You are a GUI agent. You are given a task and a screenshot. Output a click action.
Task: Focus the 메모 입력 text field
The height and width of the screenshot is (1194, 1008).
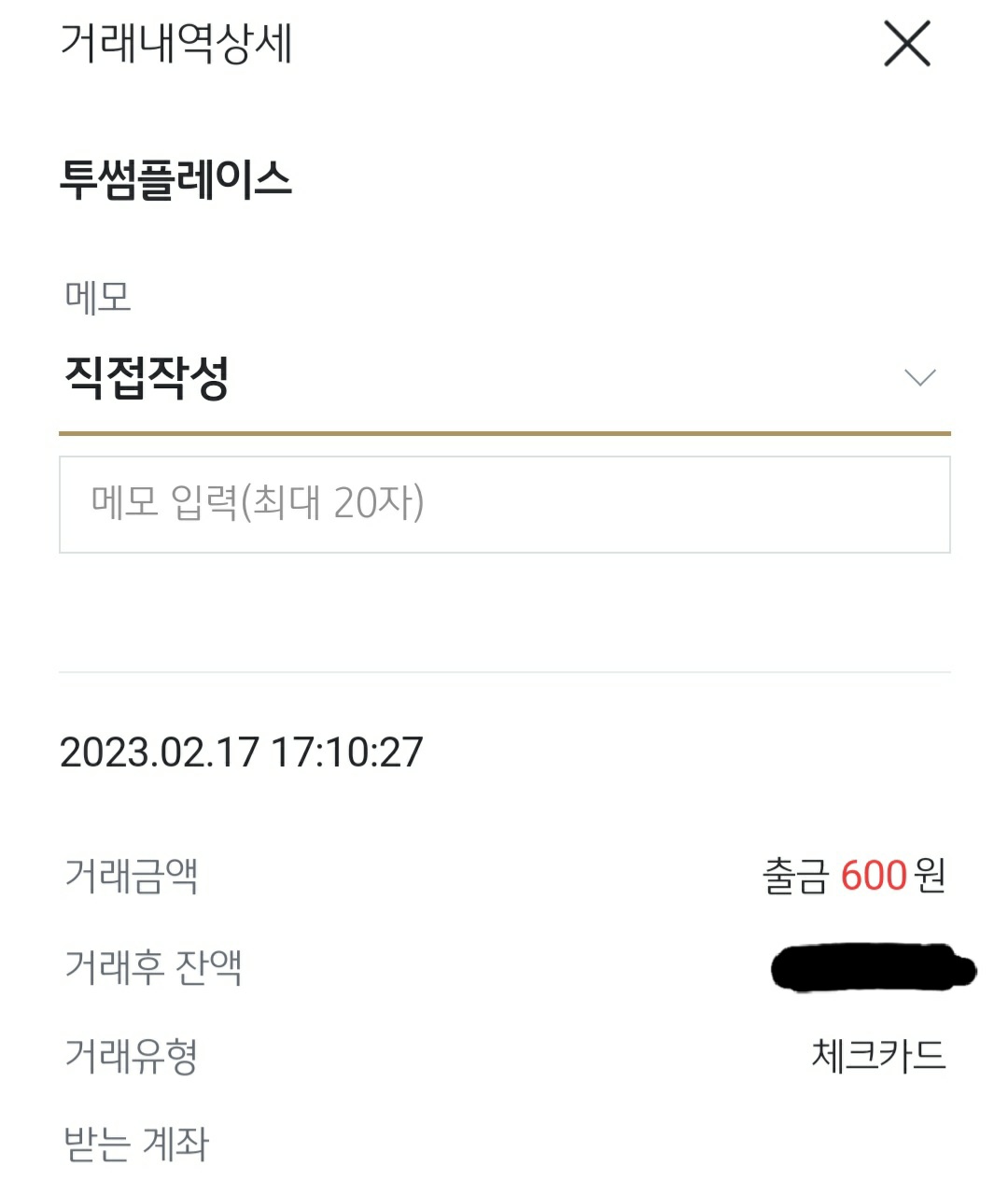click(504, 504)
